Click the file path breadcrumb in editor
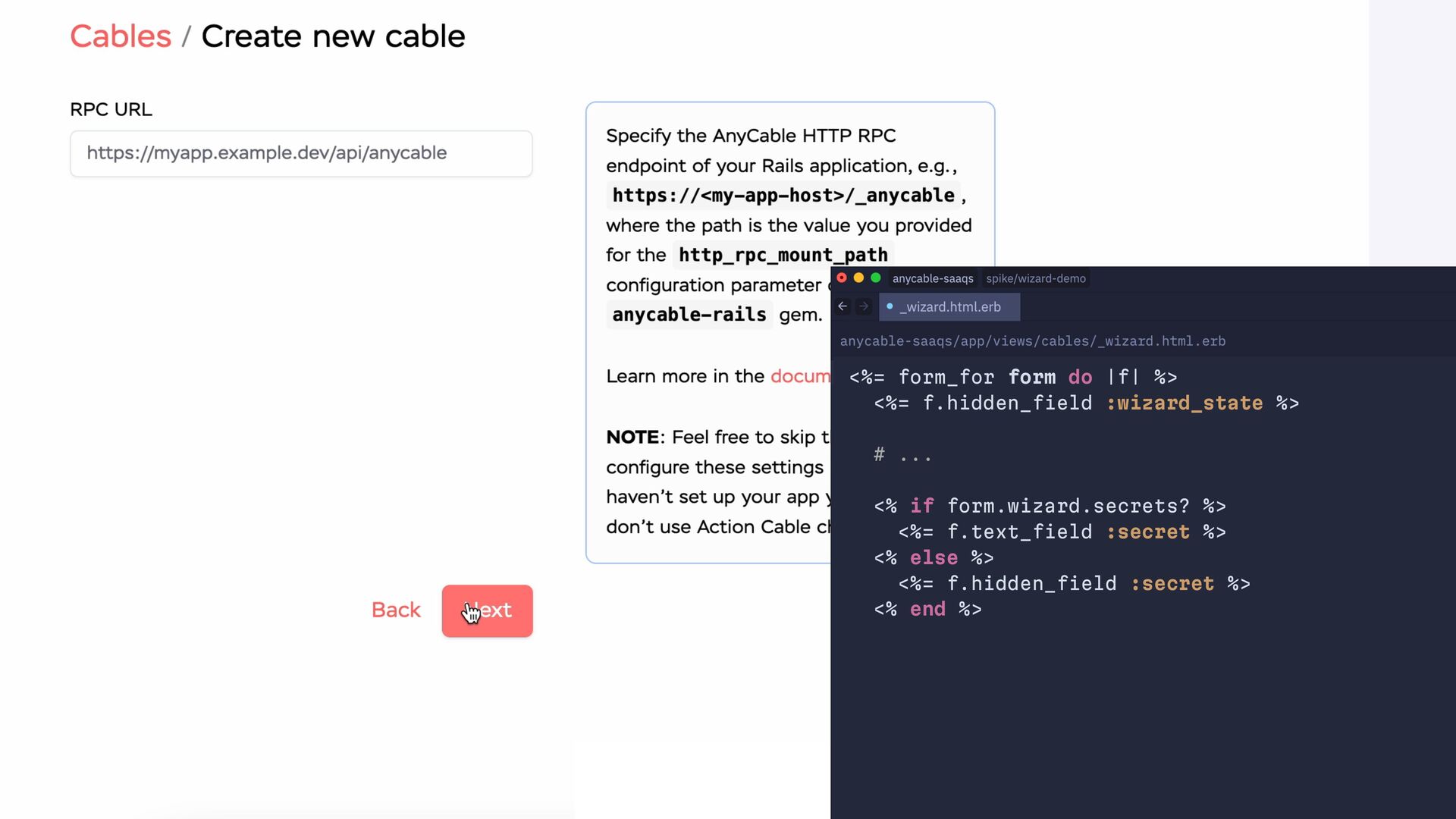This screenshot has width=1456, height=819. [x=1032, y=341]
